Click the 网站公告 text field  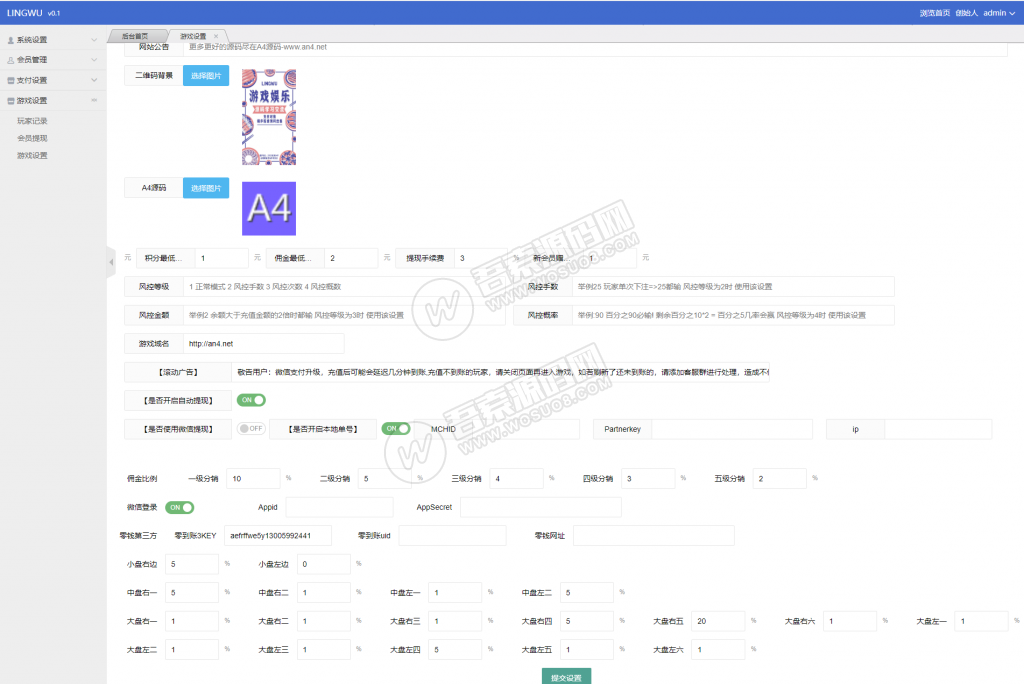[595, 48]
